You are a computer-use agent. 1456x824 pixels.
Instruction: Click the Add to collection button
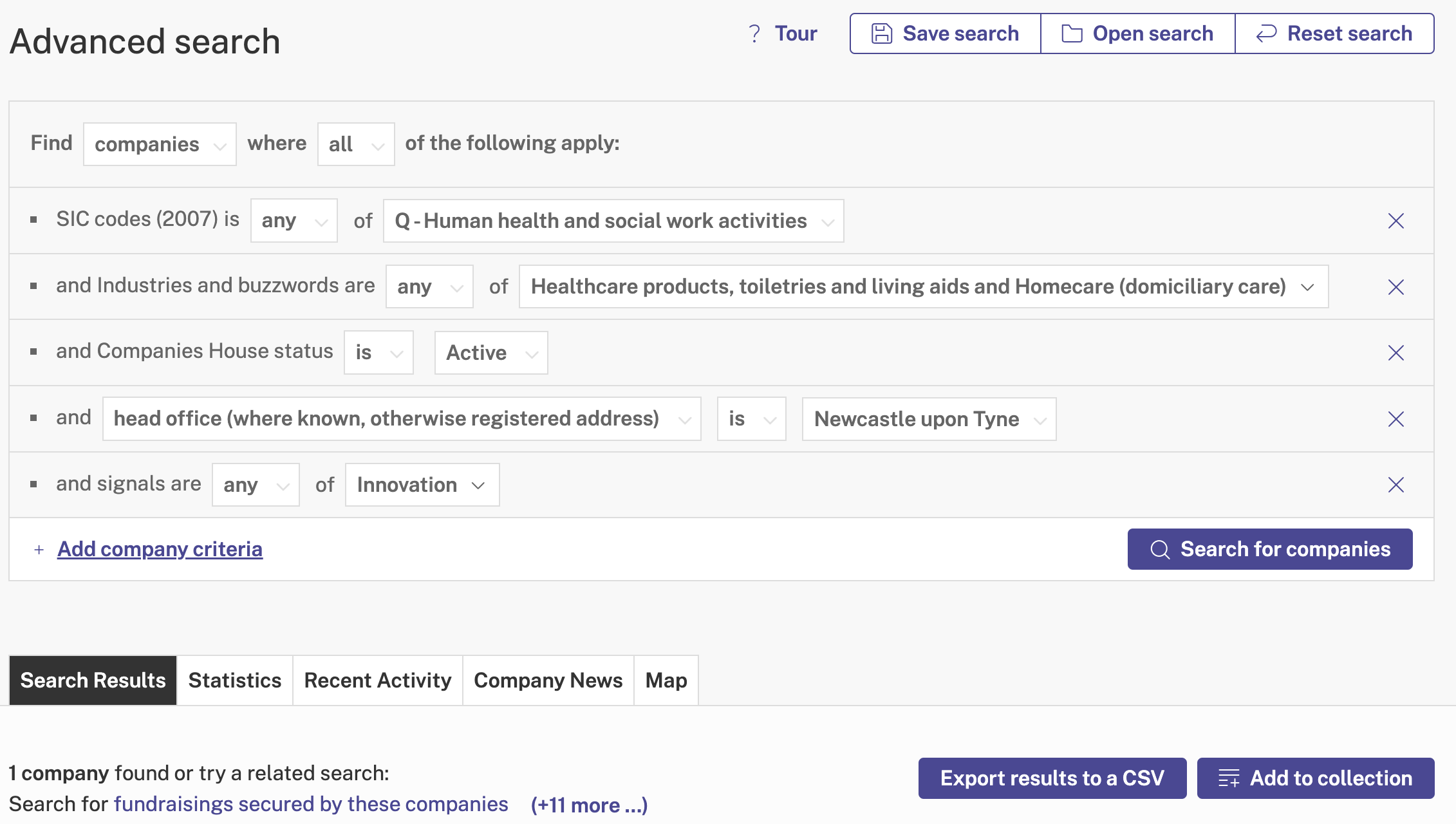[1316, 778]
